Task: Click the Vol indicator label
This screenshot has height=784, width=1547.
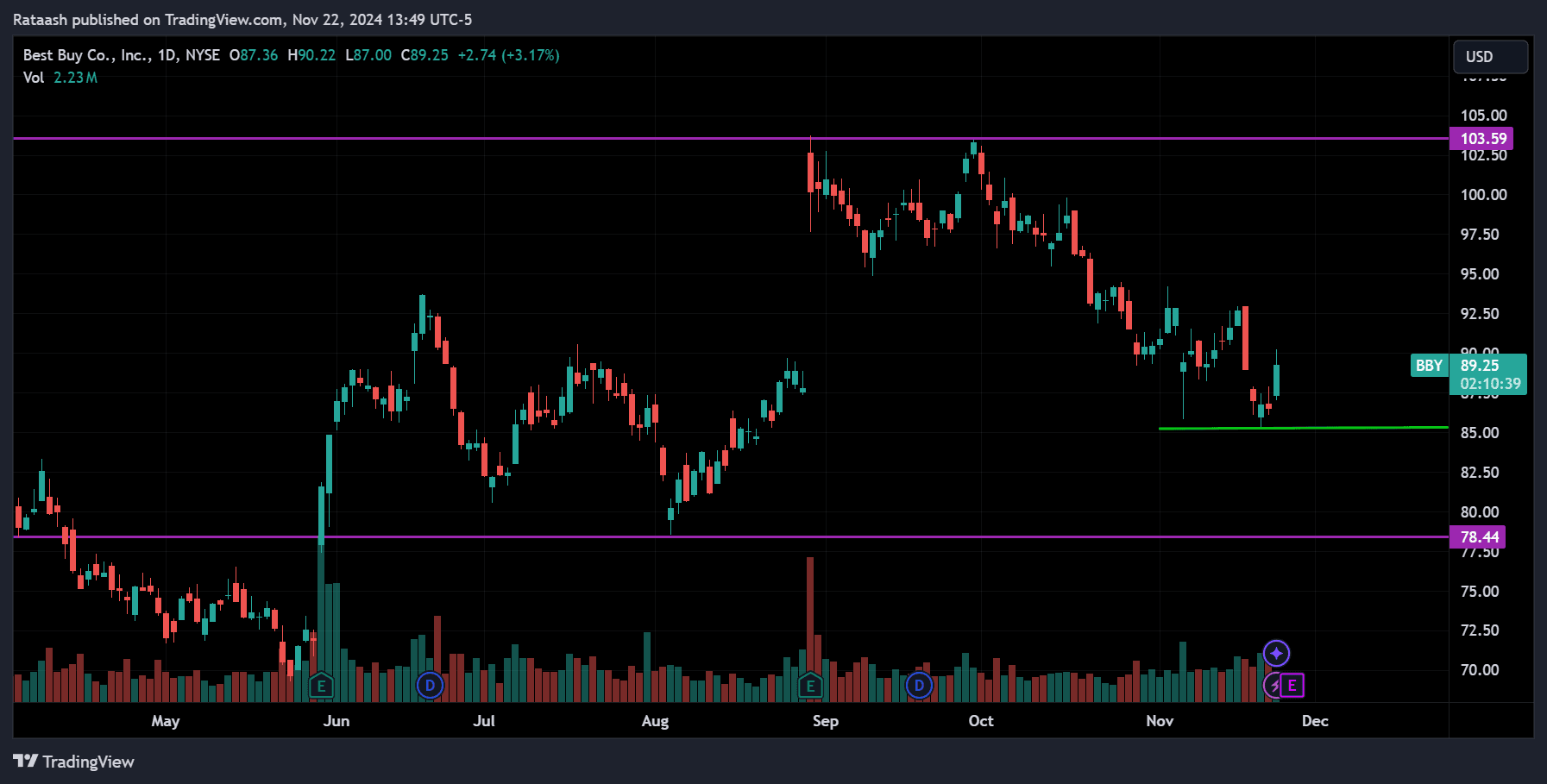Action: pyautogui.click(x=34, y=78)
